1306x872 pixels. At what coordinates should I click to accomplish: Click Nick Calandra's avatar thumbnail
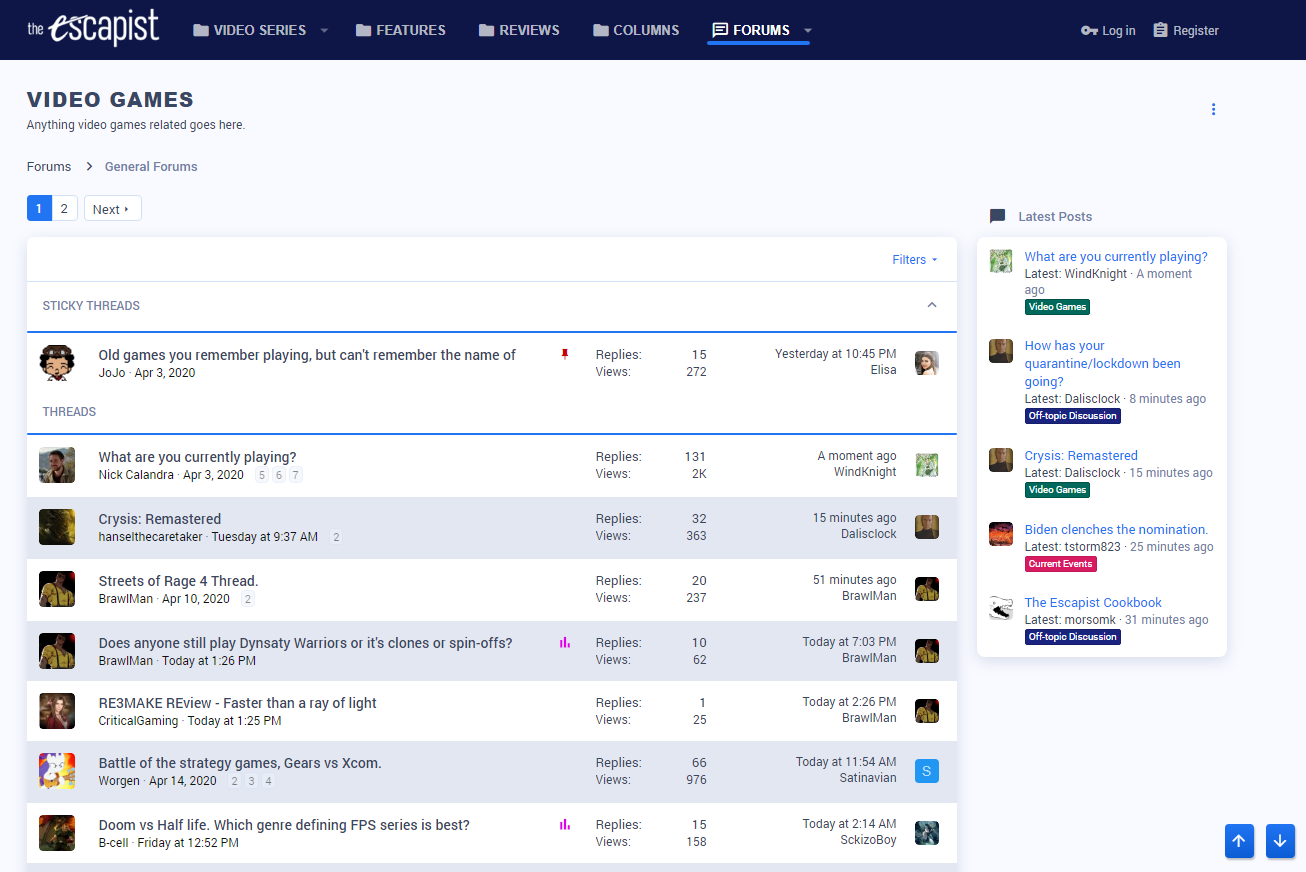(57, 465)
